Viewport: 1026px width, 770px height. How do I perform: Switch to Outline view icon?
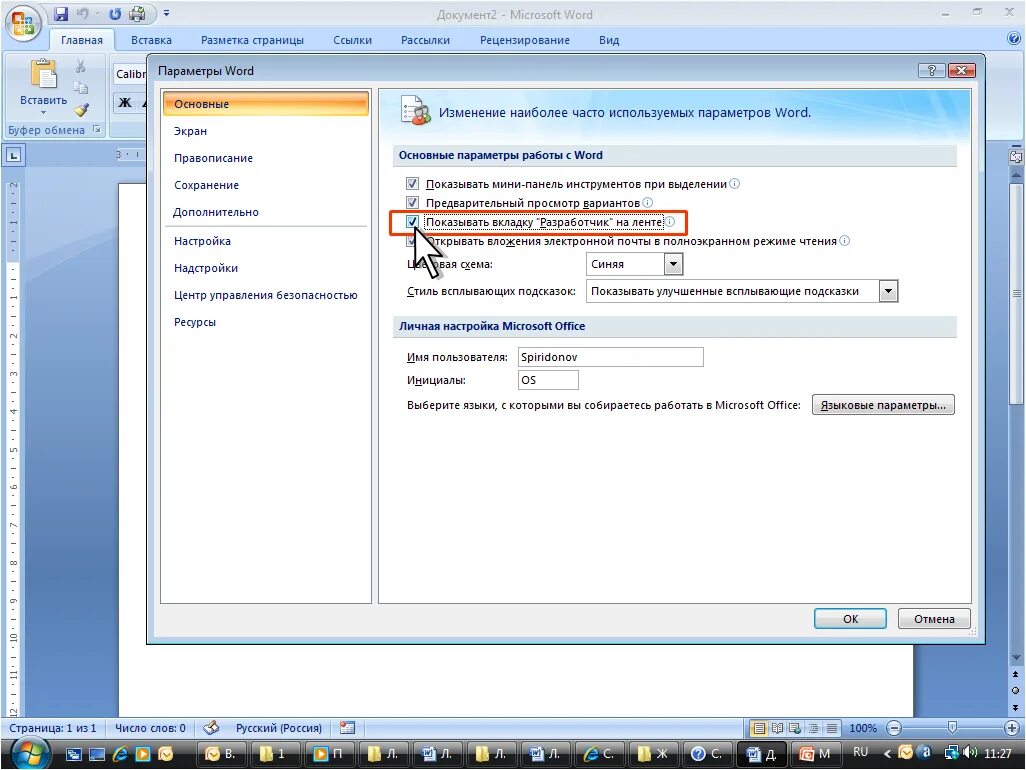(x=813, y=728)
